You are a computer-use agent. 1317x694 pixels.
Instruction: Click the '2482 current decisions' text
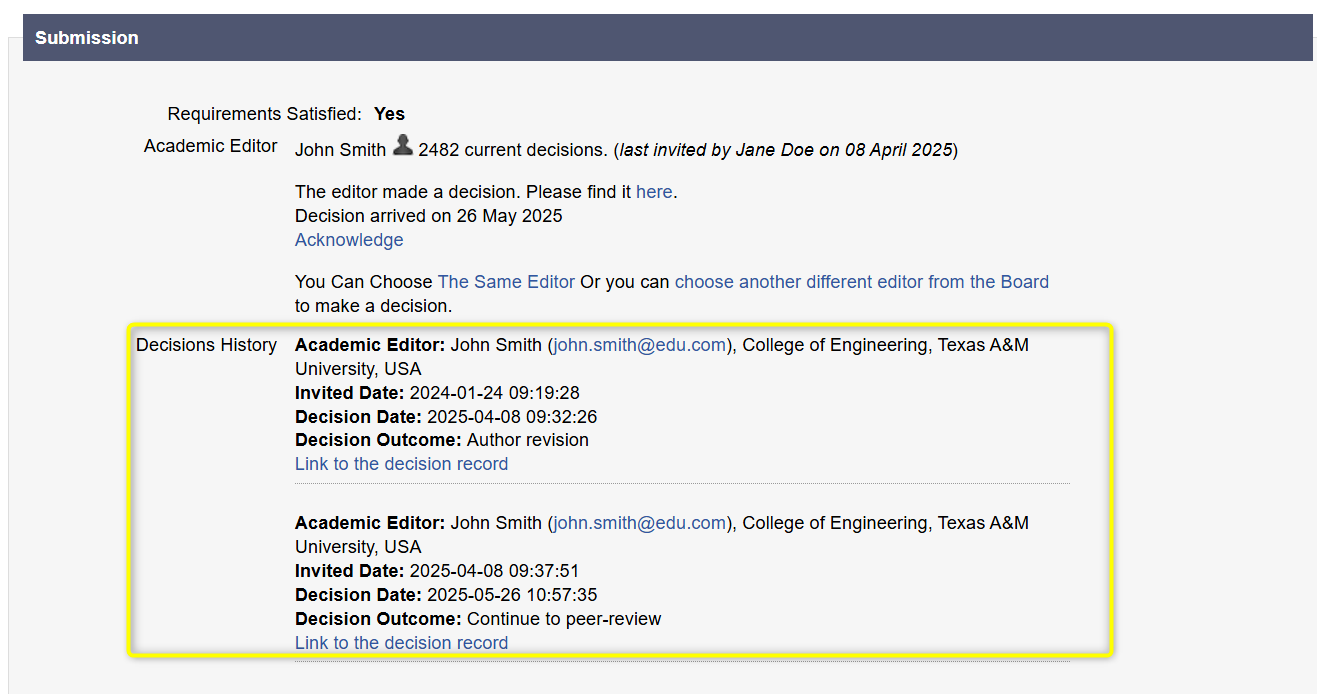[x=512, y=150]
